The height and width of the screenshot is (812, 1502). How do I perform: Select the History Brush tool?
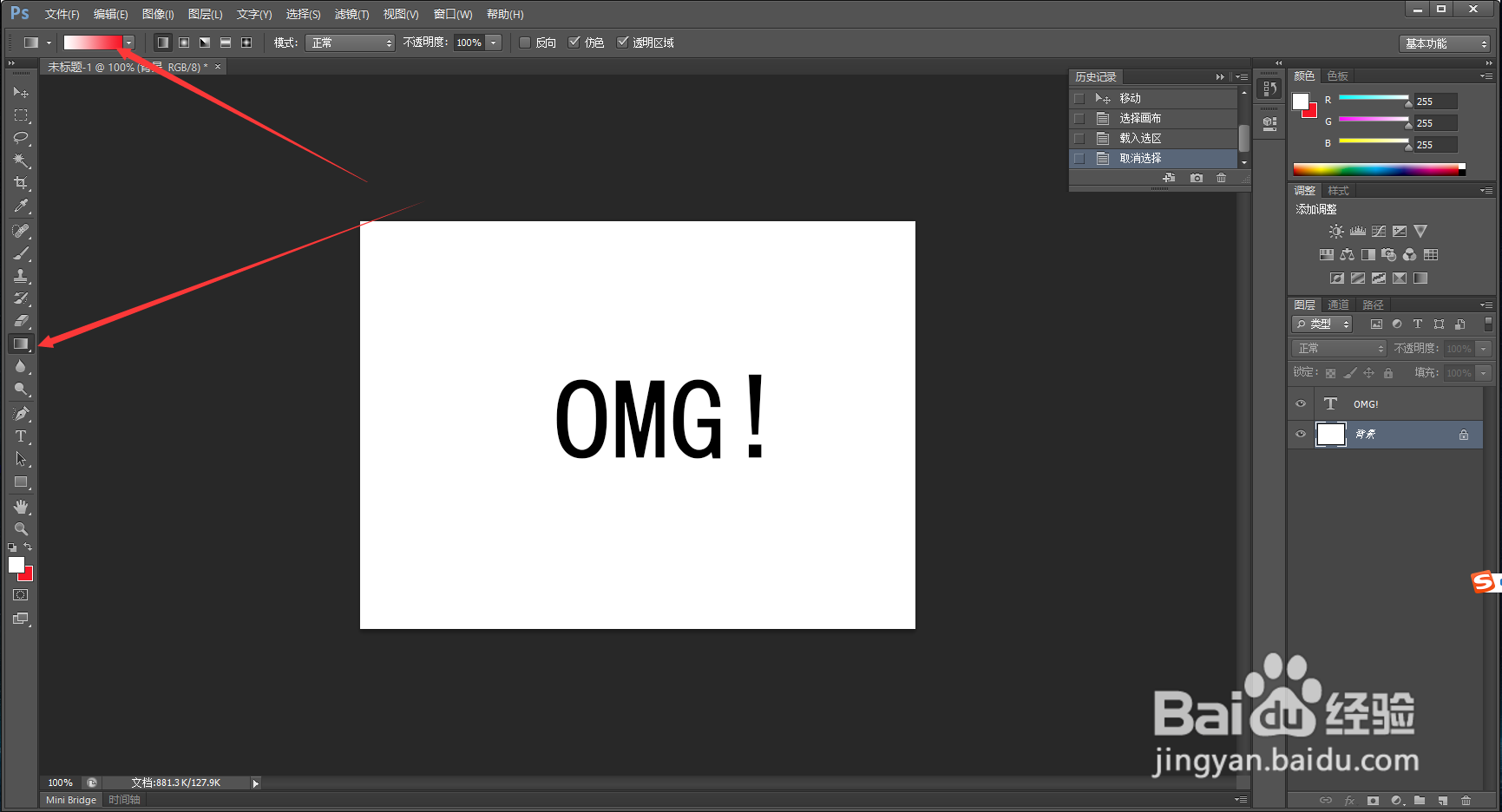click(x=21, y=298)
